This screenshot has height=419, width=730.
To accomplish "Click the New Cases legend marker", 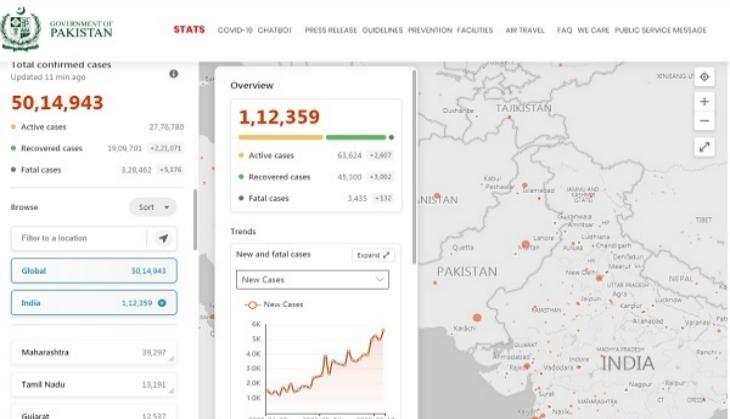I will click(252, 305).
